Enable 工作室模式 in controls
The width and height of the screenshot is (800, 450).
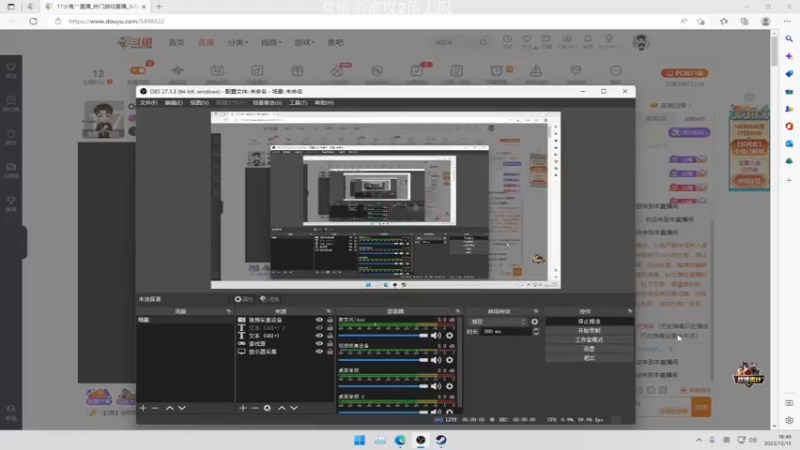point(589,340)
